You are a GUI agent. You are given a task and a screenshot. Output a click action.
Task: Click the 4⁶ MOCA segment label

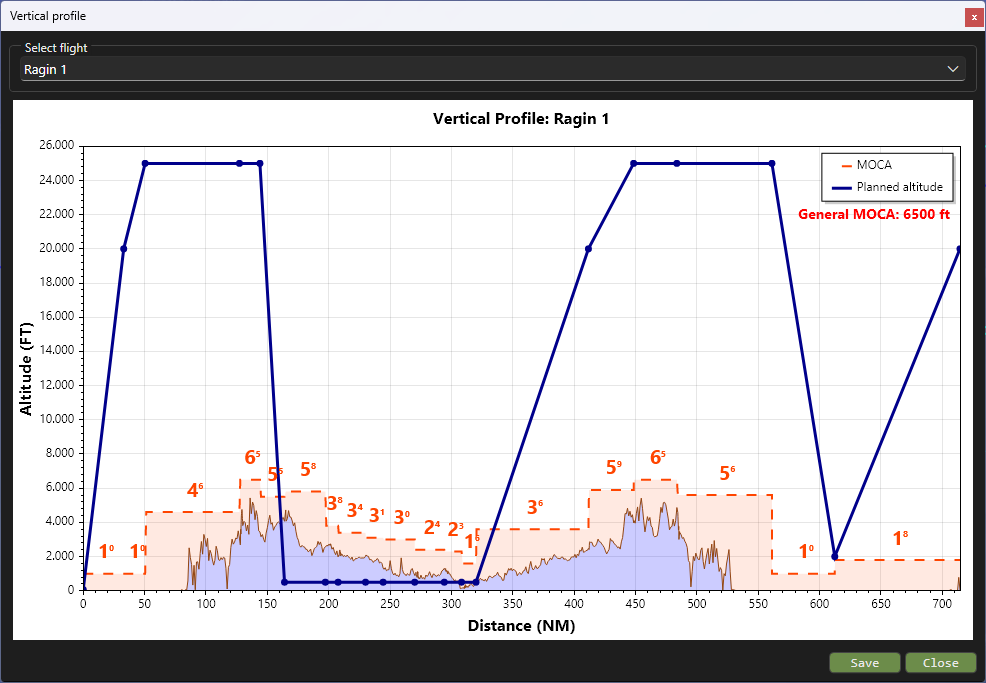[x=195, y=491]
